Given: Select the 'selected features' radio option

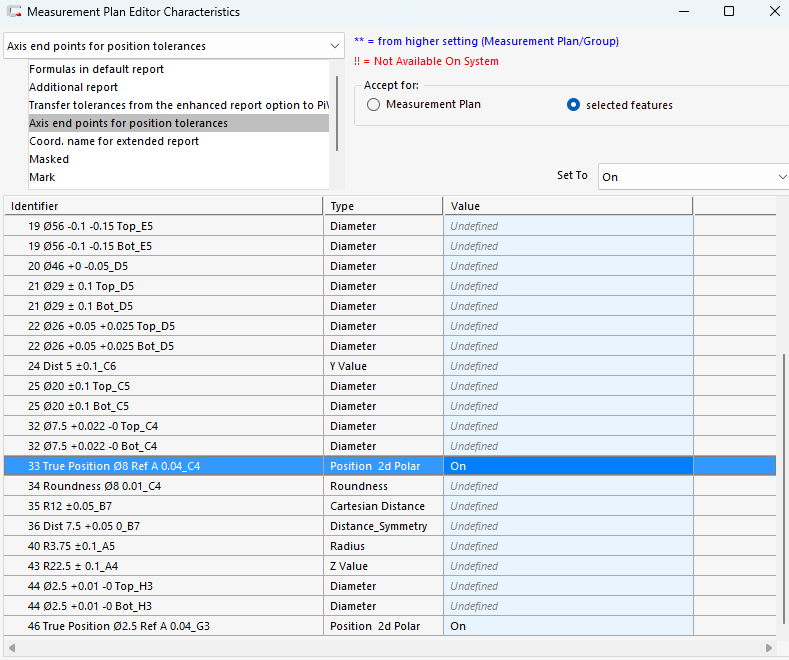Looking at the screenshot, I should 573,105.
